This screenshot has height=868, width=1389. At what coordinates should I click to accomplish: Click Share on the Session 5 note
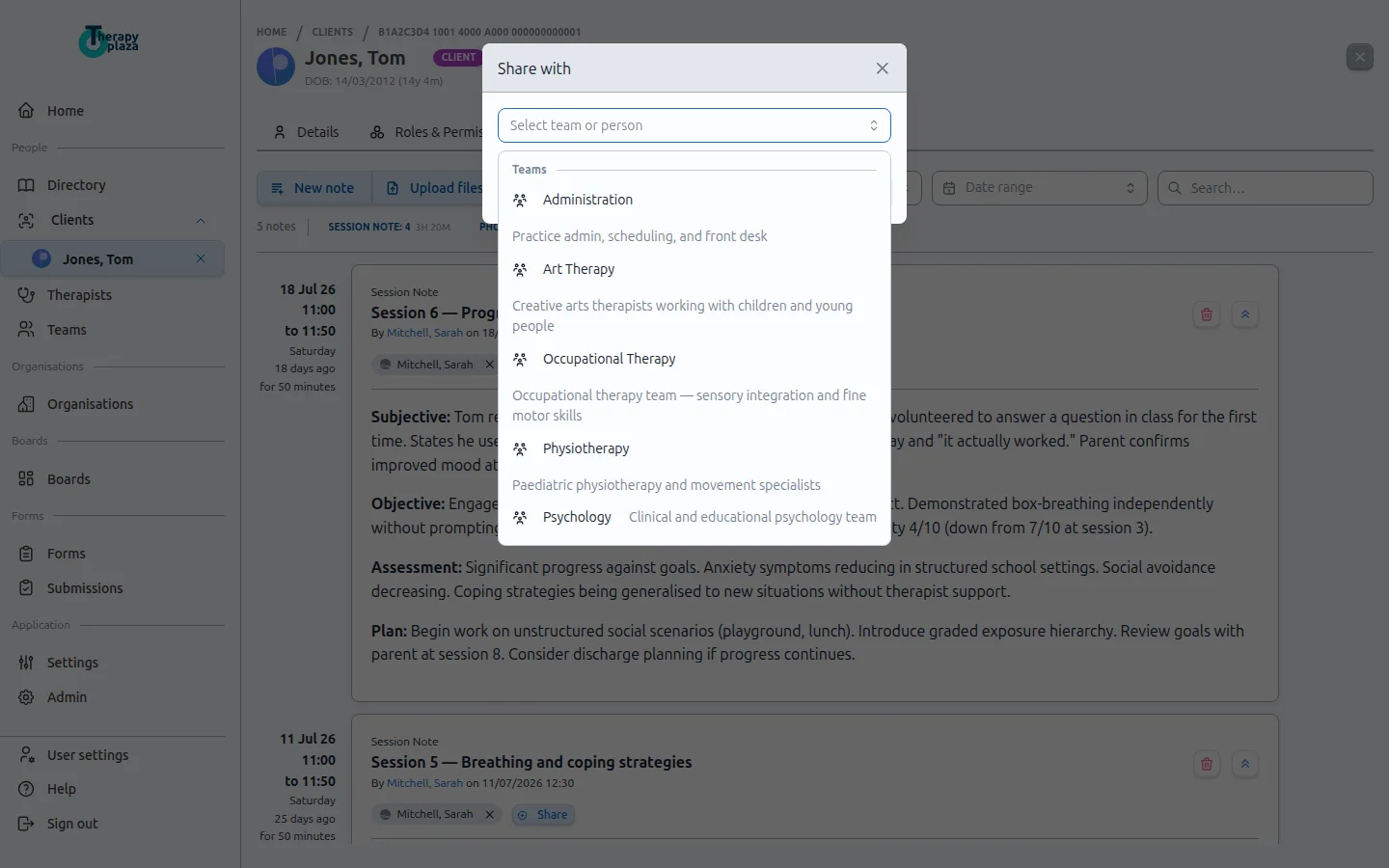(x=543, y=815)
